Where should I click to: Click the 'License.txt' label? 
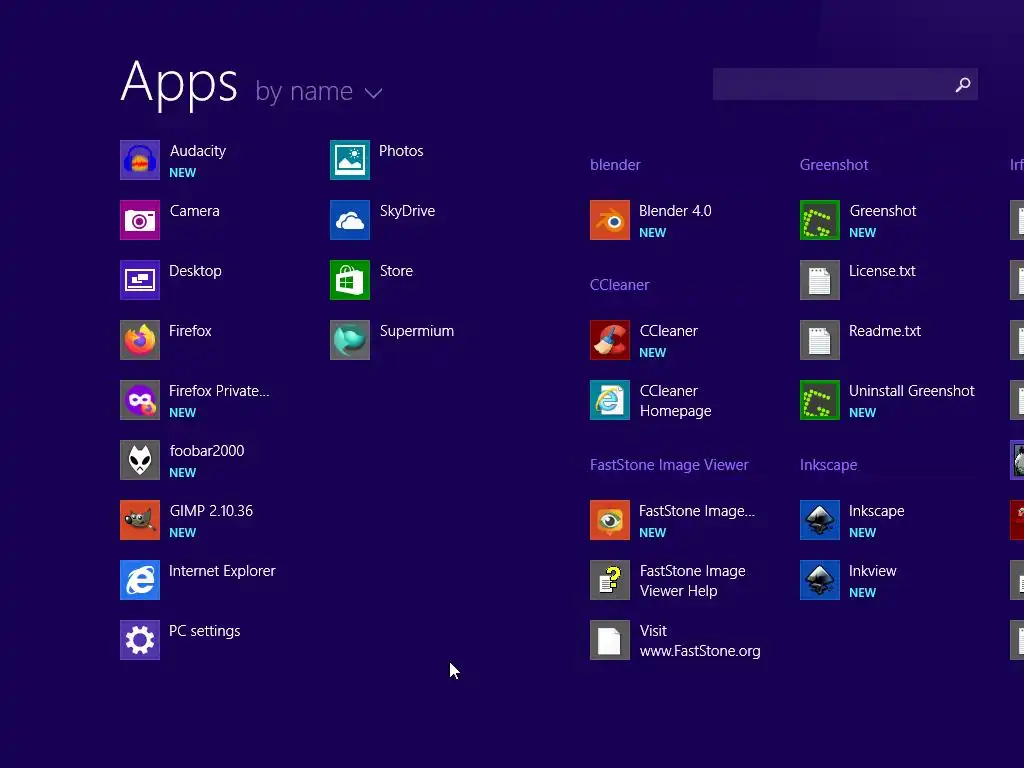coord(882,271)
